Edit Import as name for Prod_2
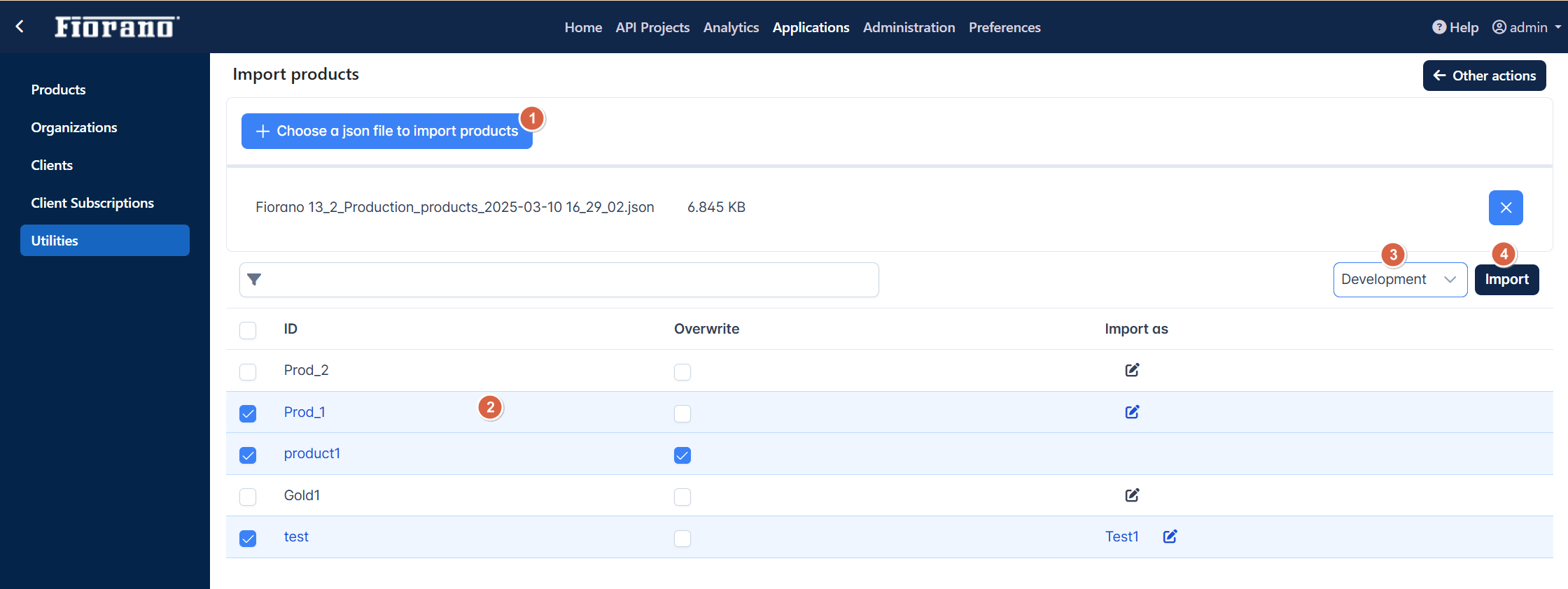The height and width of the screenshot is (589, 1568). 1132,370
